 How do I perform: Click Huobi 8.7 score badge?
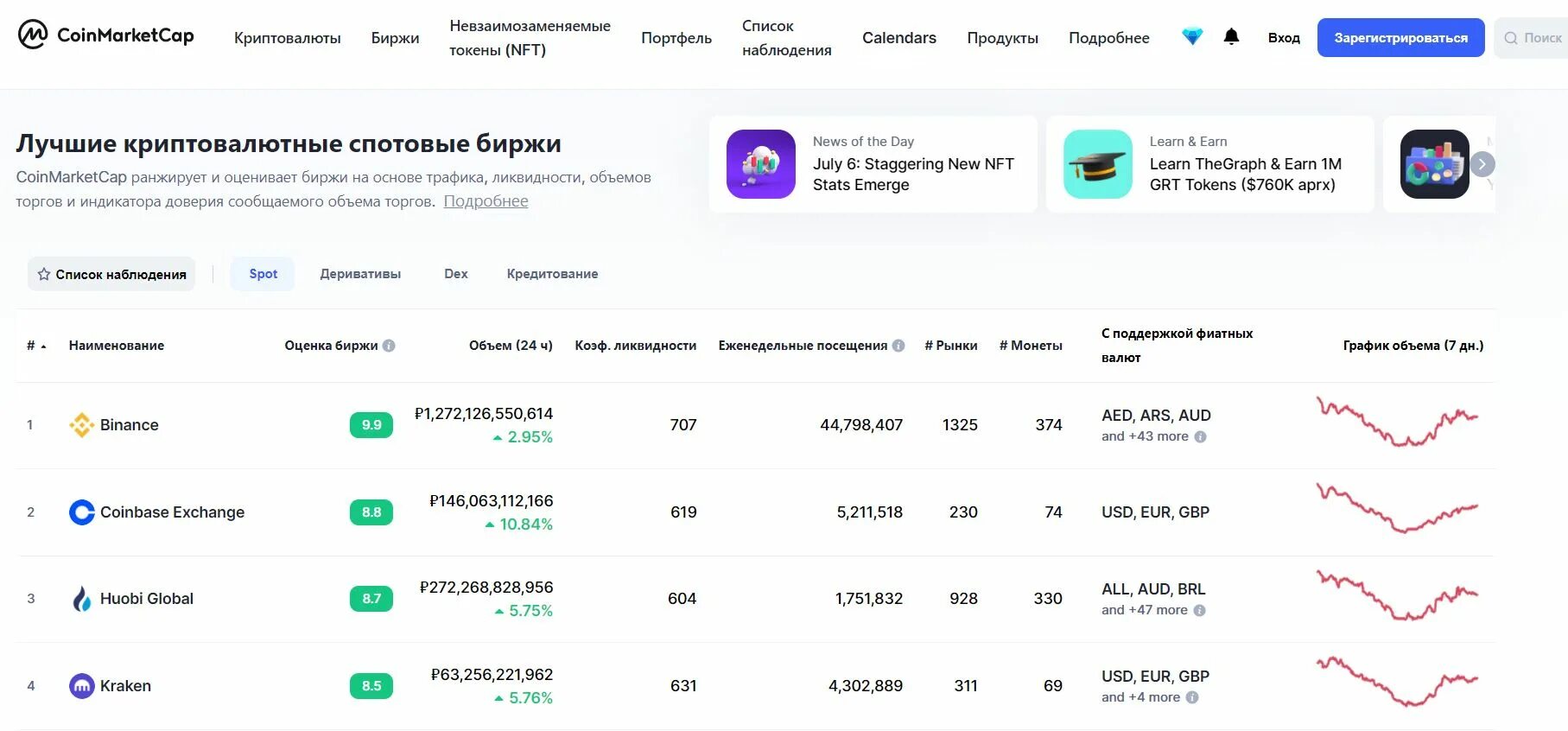(x=371, y=599)
